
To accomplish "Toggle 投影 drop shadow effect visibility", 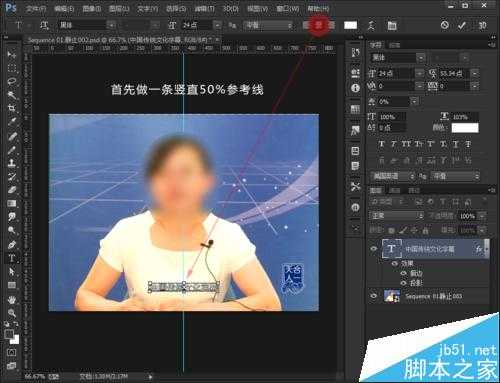I will (404, 283).
